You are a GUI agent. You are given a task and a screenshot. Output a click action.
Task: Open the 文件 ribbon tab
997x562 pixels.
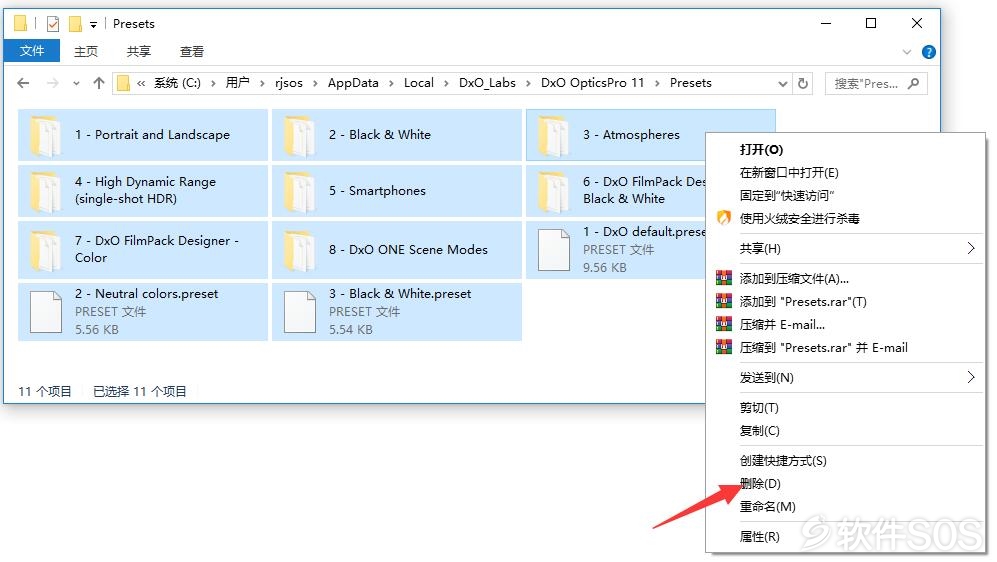(x=32, y=51)
